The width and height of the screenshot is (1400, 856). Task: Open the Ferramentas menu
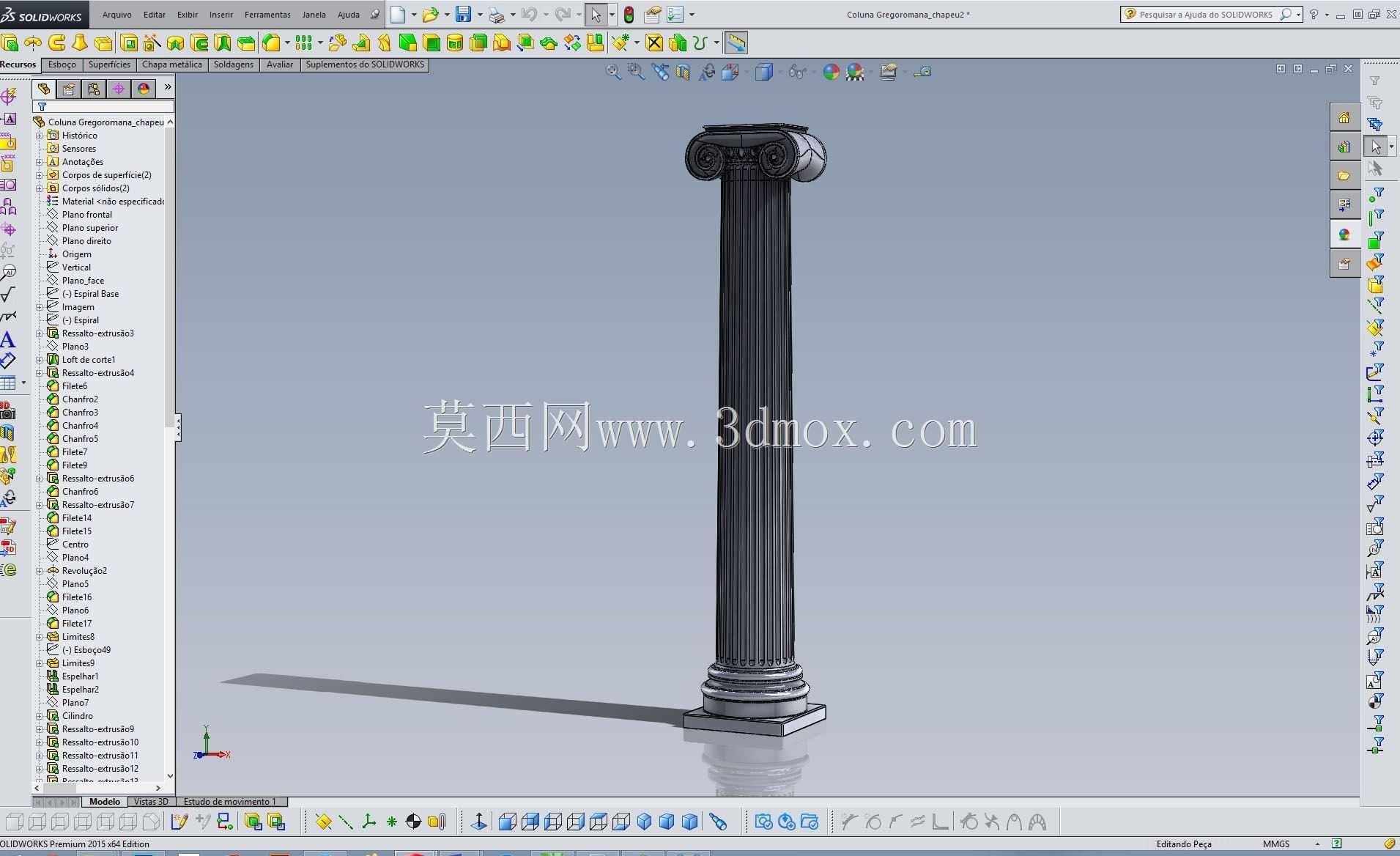(267, 15)
